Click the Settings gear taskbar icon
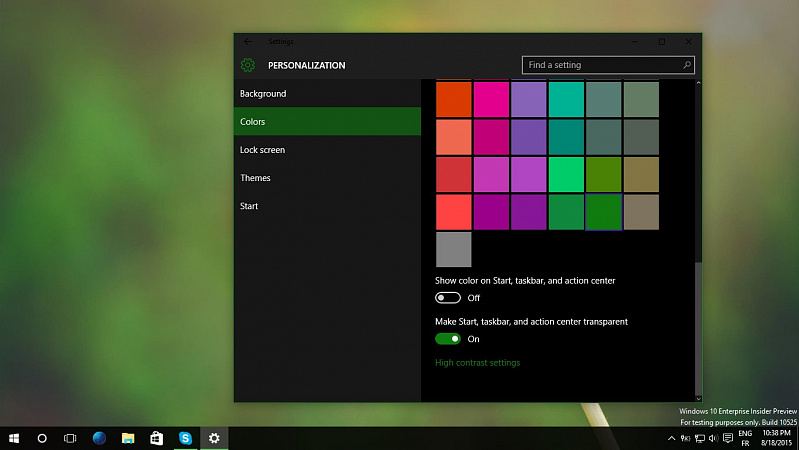This screenshot has height=450, width=799. pyautogui.click(x=214, y=438)
